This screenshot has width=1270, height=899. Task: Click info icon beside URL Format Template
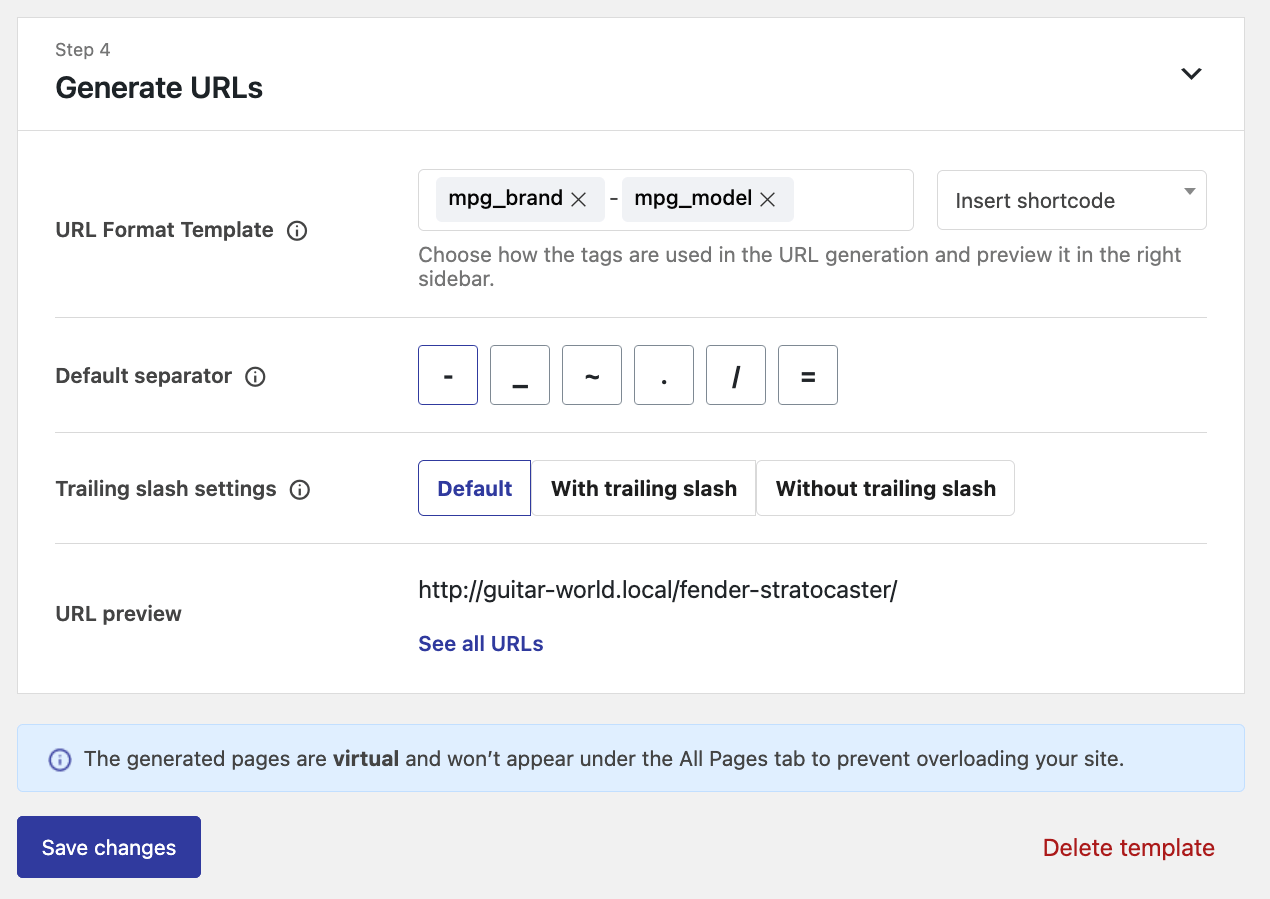pos(297,231)
